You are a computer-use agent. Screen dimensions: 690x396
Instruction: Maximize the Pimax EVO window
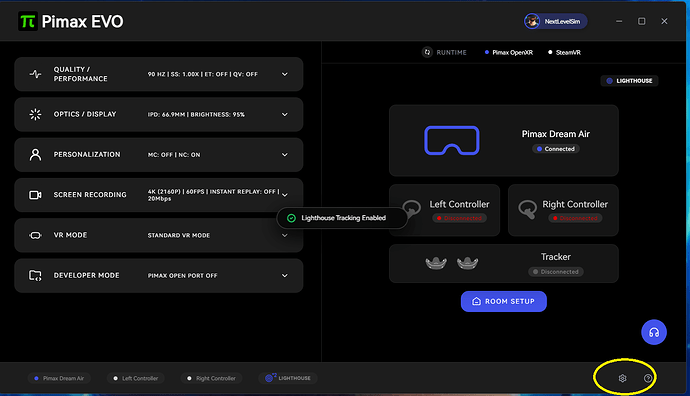(642, 21)
